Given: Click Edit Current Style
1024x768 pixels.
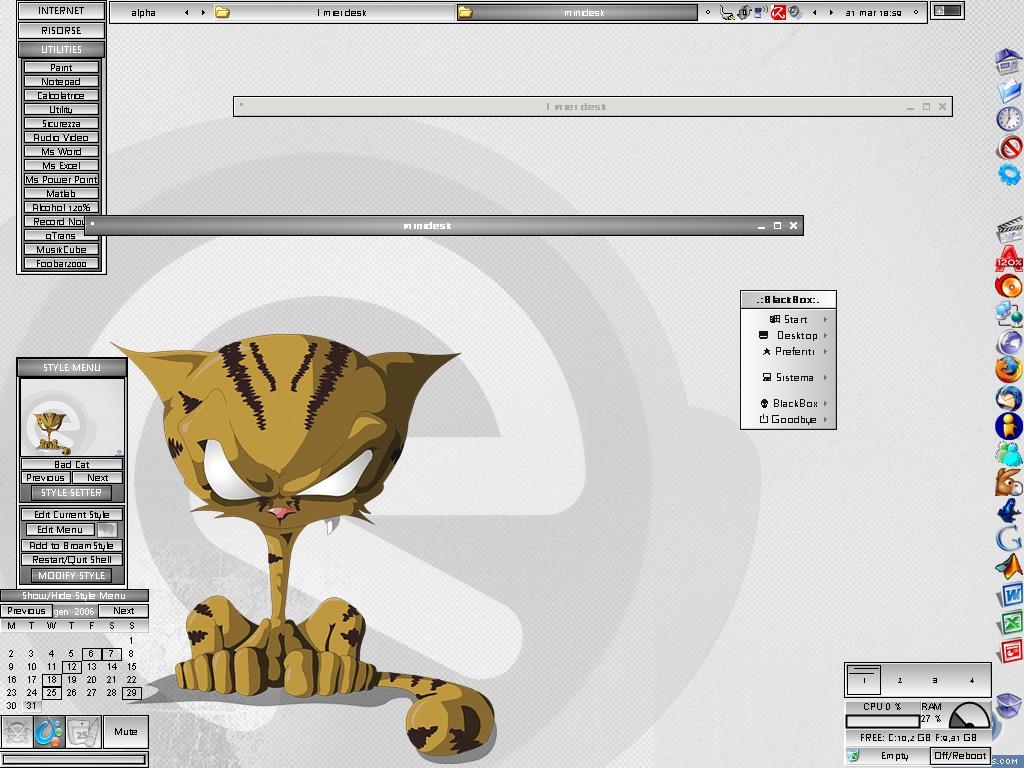Looking at the screenshot, I should coord(72,515).
